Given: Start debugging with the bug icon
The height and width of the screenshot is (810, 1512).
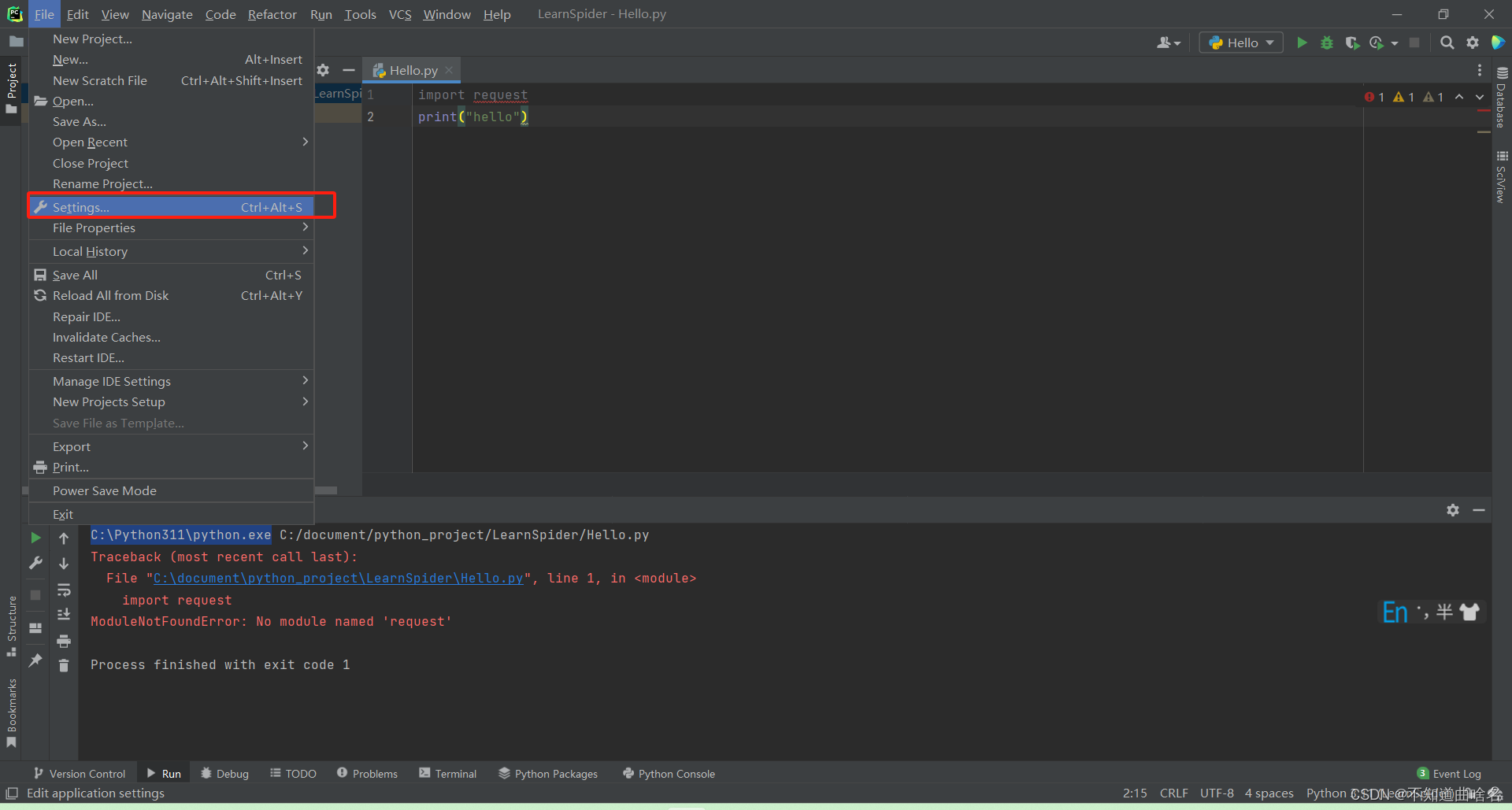Looking at the screenshot, I should click(1327, 43).
